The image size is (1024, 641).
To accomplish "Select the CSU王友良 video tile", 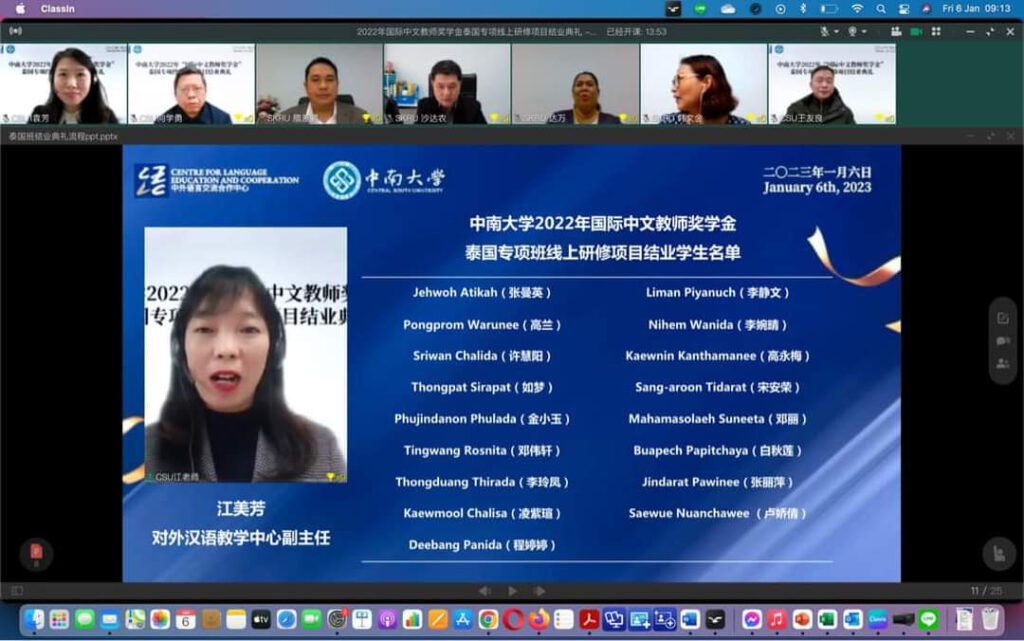I will click(832, 84).
